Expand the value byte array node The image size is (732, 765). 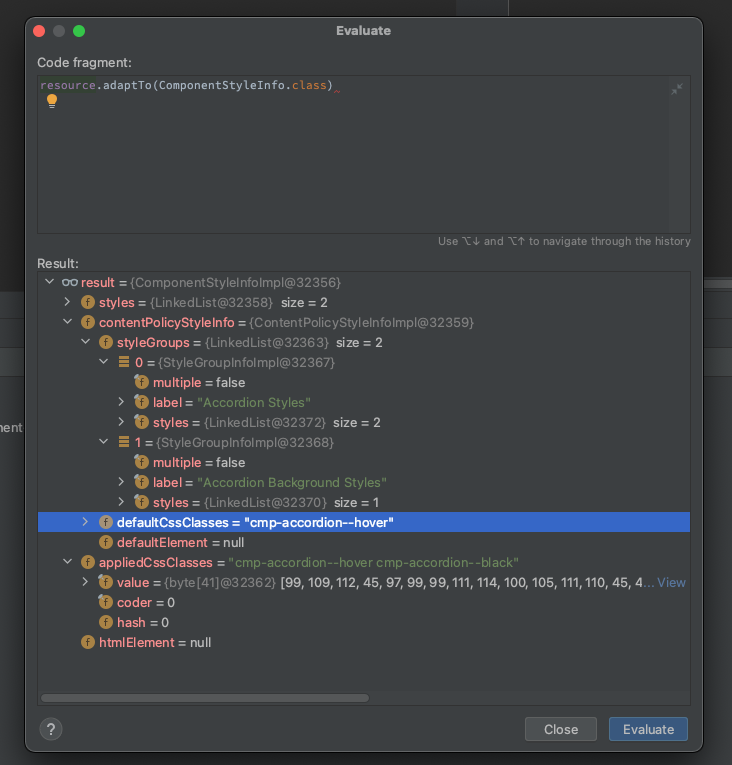coord(85,582)
